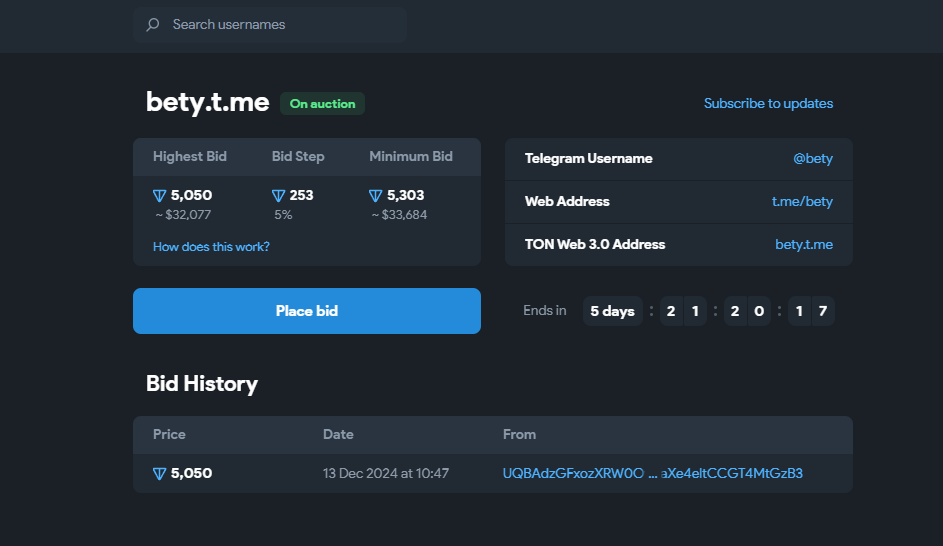Click the TON icon beside Minimum Bid 5,303
The width and height of the screenshot is (943, 546).
tap(375, 195)
